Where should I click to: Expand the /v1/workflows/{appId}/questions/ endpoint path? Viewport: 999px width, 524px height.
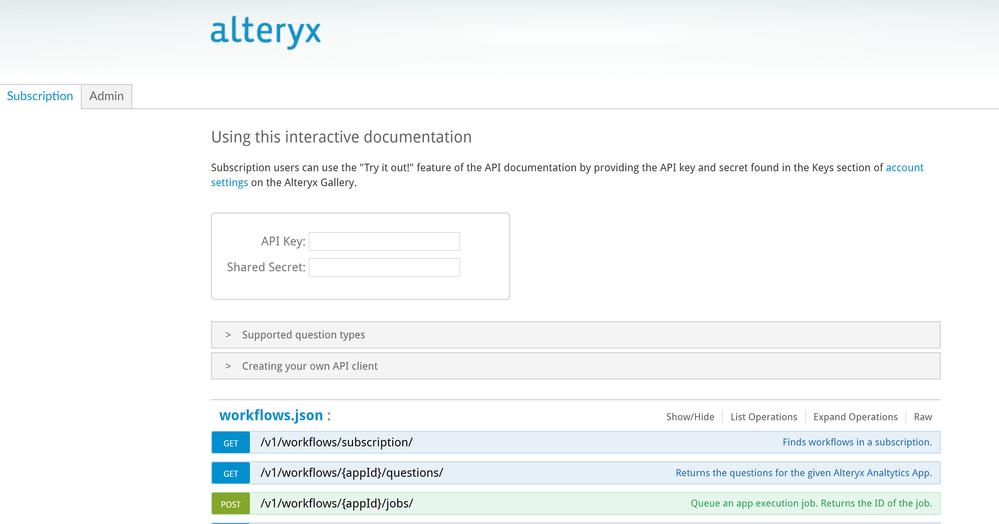pos(352,473)
